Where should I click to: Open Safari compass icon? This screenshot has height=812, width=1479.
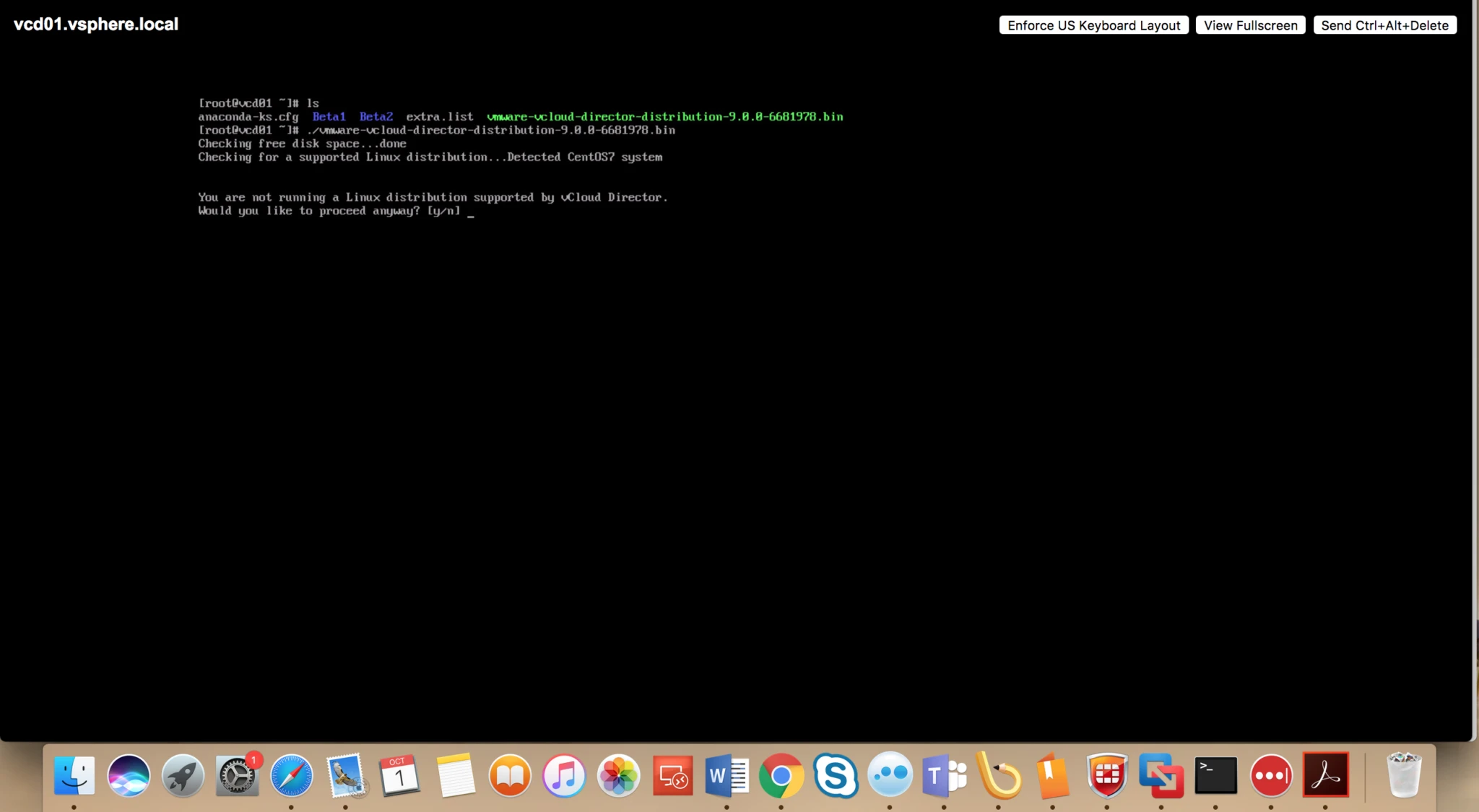[x=292, y=776]
